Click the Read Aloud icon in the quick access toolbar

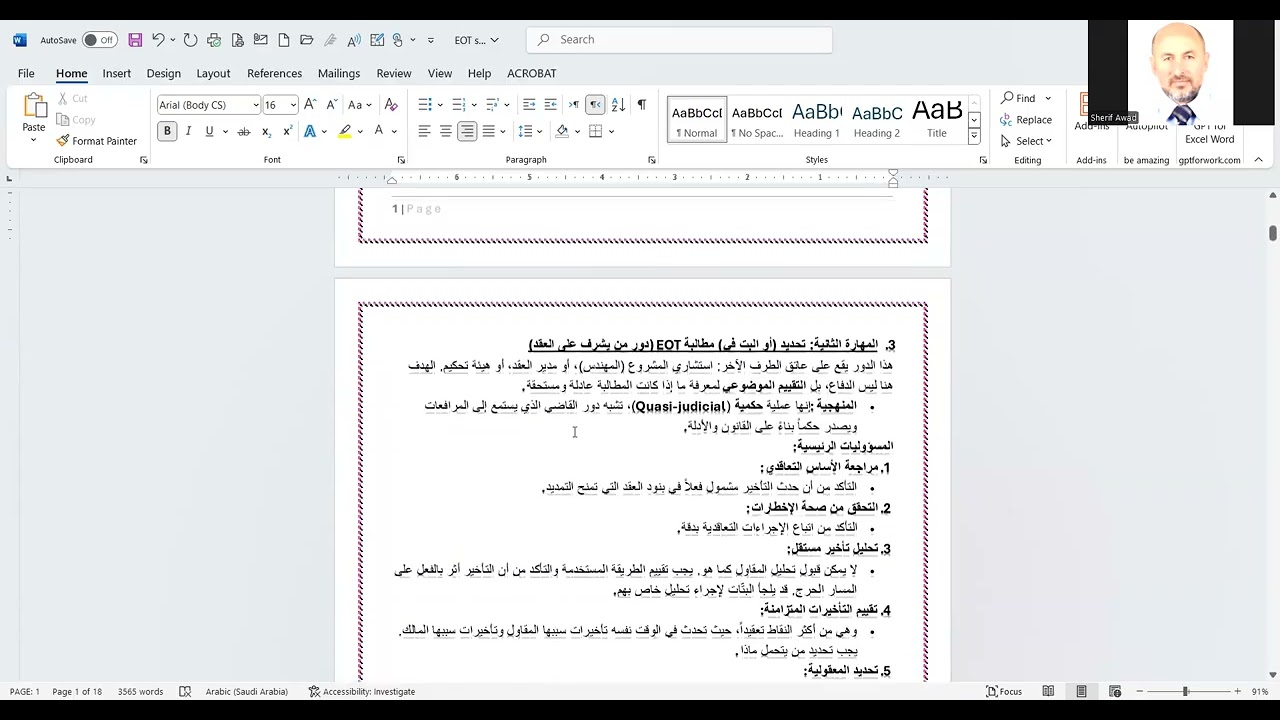(353, 40)
